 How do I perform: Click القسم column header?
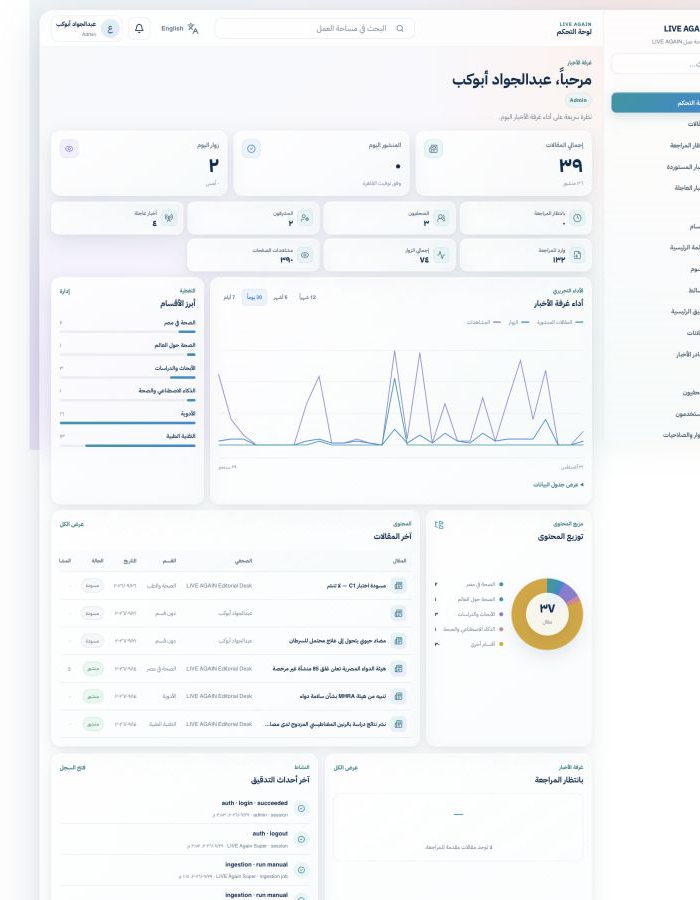(169, 561)
